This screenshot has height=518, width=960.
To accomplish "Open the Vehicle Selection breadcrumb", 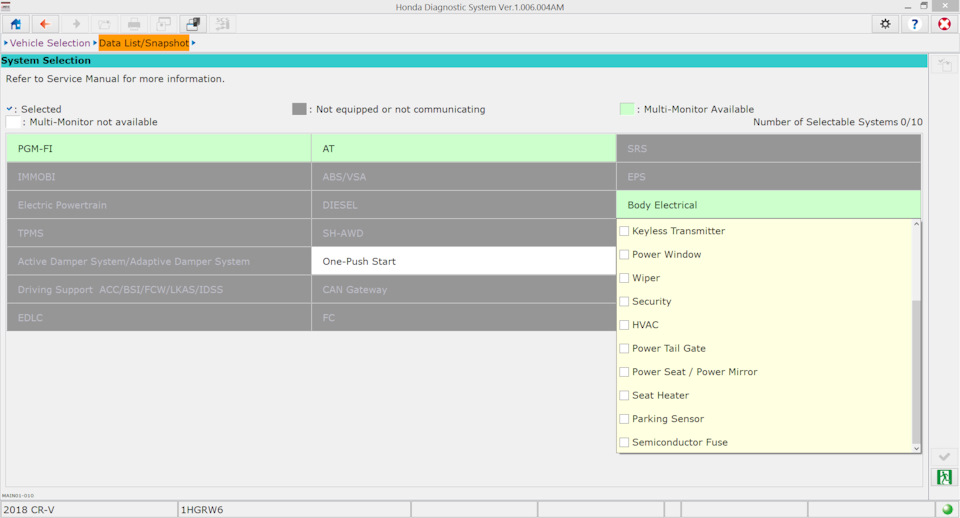I will pyautogui.click(x=50, y=43).
